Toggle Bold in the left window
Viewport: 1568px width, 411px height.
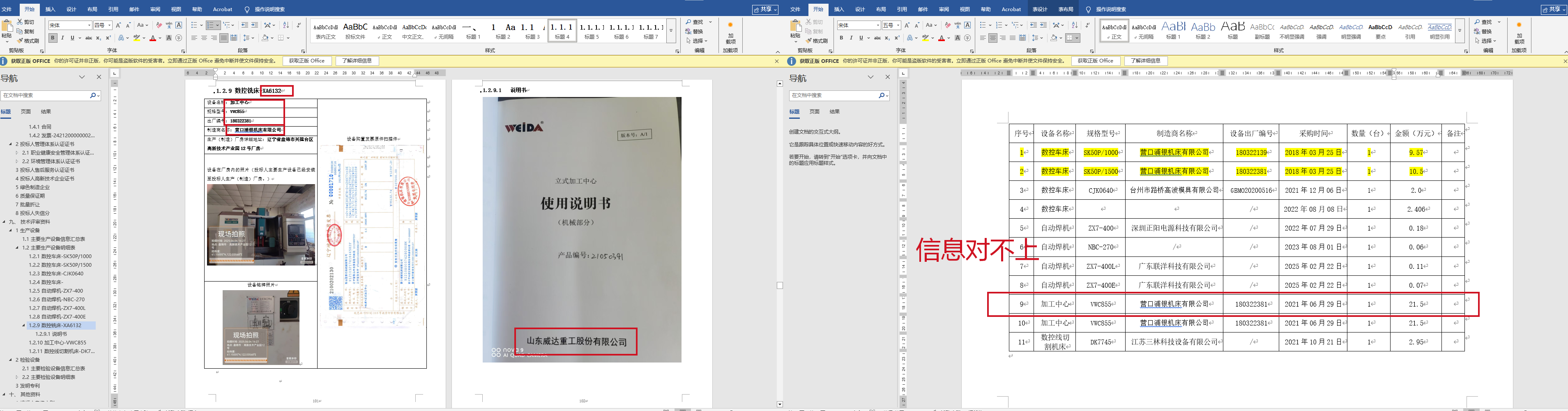click(53, 38)
